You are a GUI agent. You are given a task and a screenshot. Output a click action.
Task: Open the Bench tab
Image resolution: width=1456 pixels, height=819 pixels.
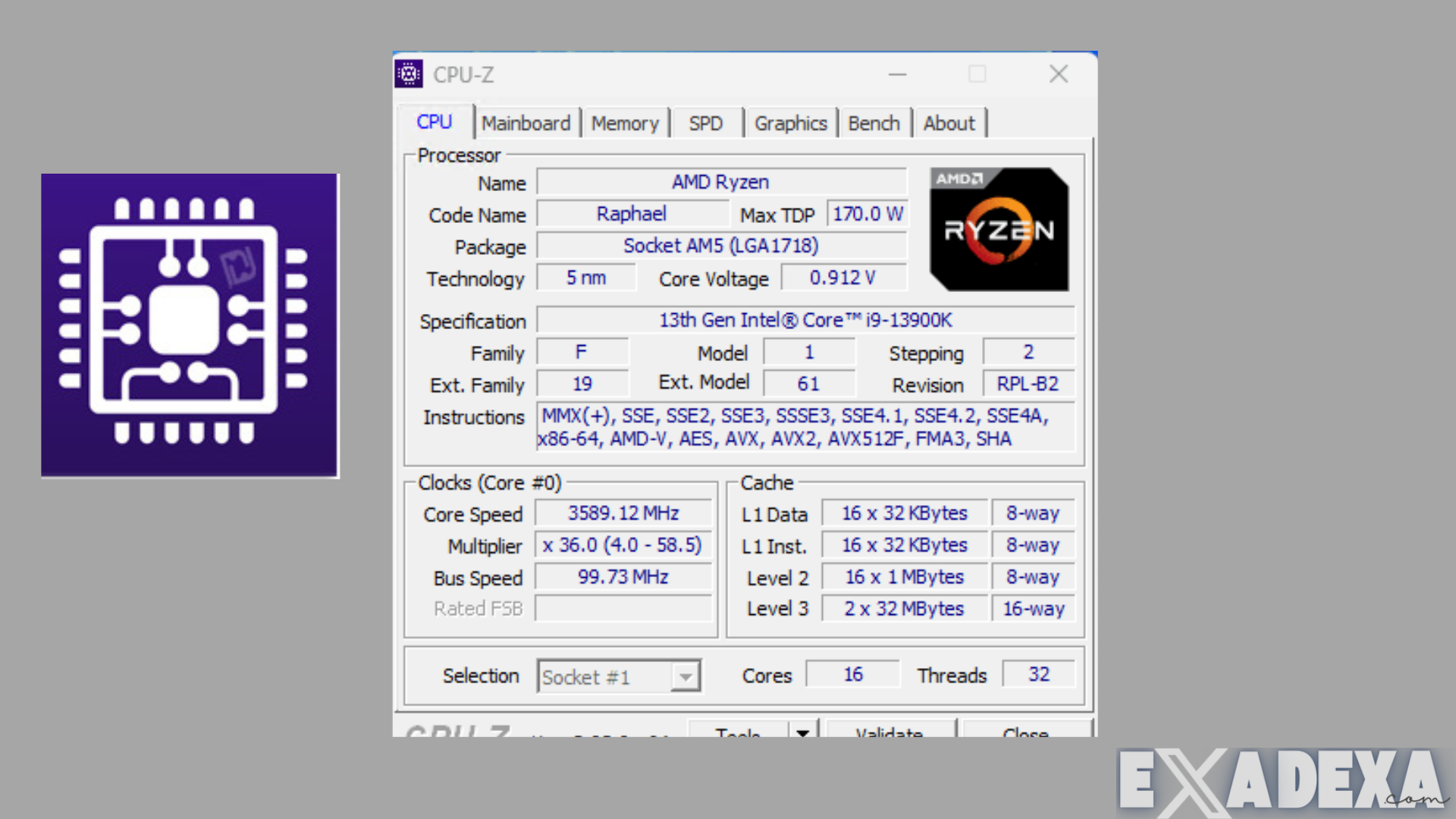[875, 123]
